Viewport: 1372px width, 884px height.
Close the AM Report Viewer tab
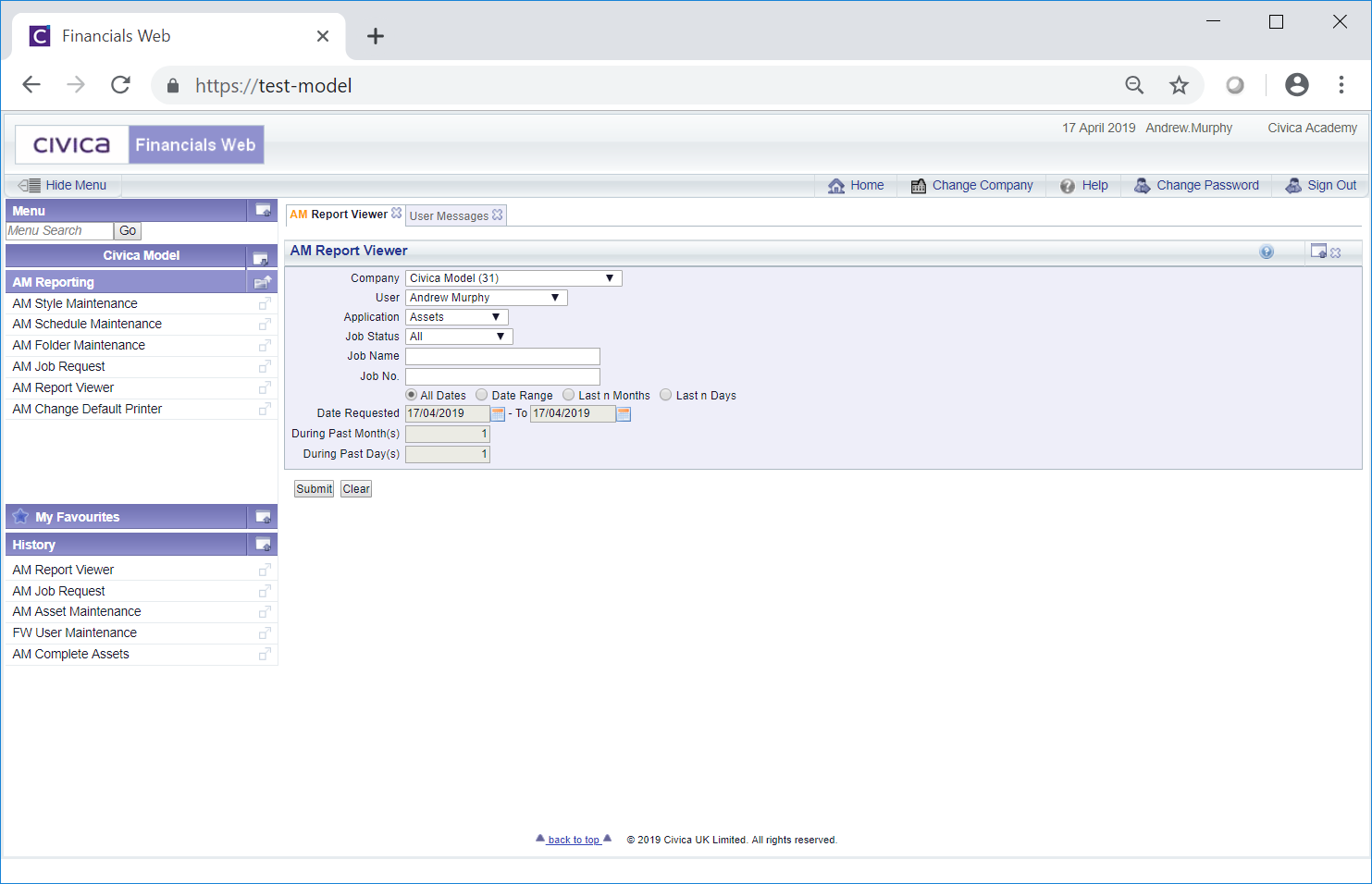click(x=397, y=213)
